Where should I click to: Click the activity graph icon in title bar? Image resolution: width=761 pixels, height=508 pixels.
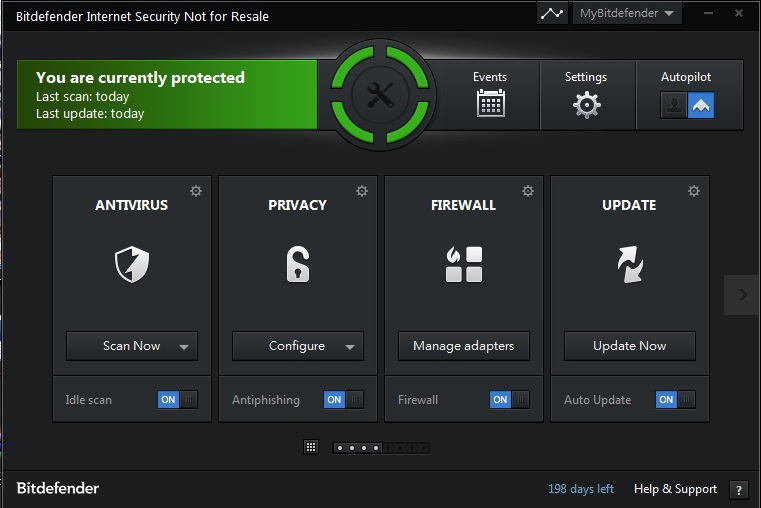click(552, 14)
